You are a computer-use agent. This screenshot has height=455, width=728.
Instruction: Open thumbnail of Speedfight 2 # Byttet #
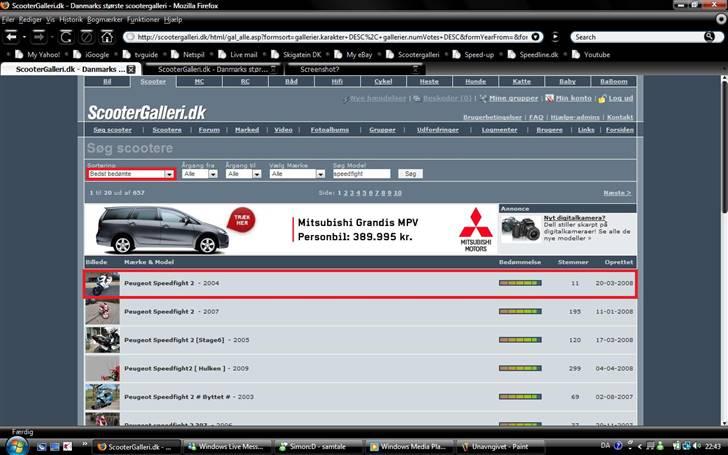[102, 396]
